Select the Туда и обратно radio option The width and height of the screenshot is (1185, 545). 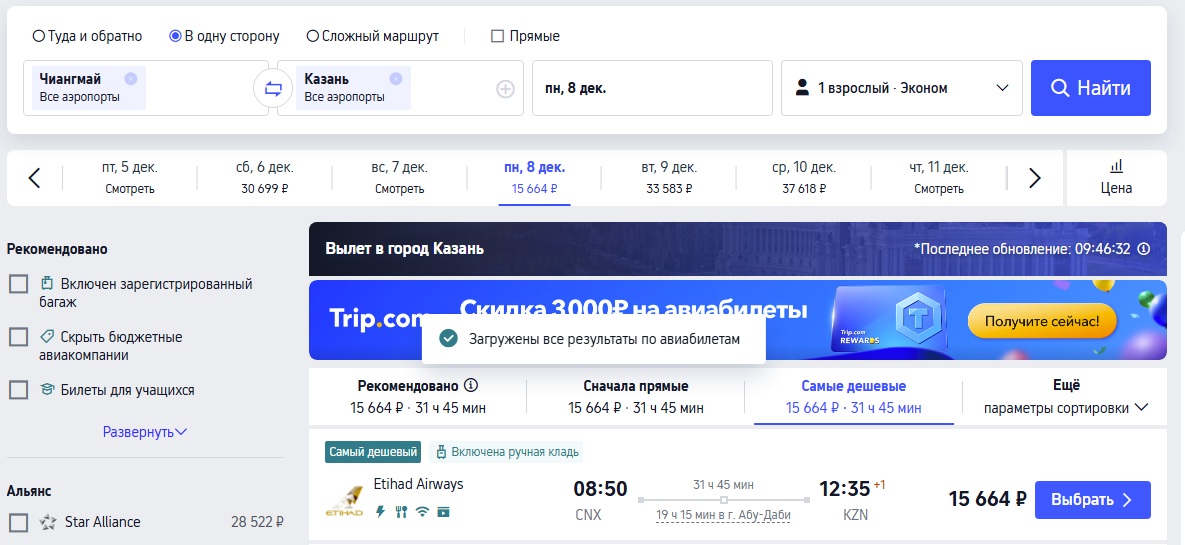coord(39,36)
